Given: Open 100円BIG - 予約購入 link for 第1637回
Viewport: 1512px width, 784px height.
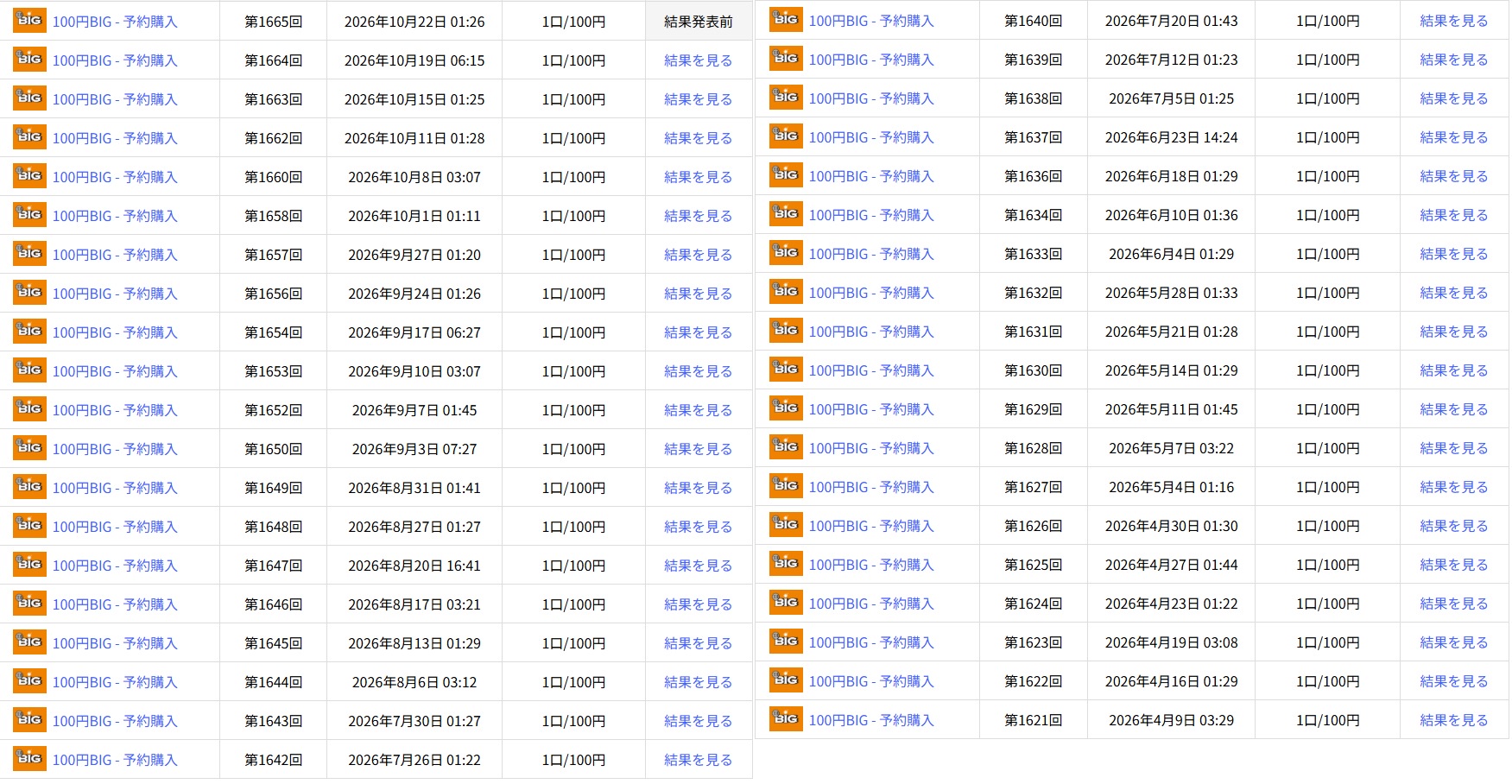Looking at the screenshot, I should 871,137.
